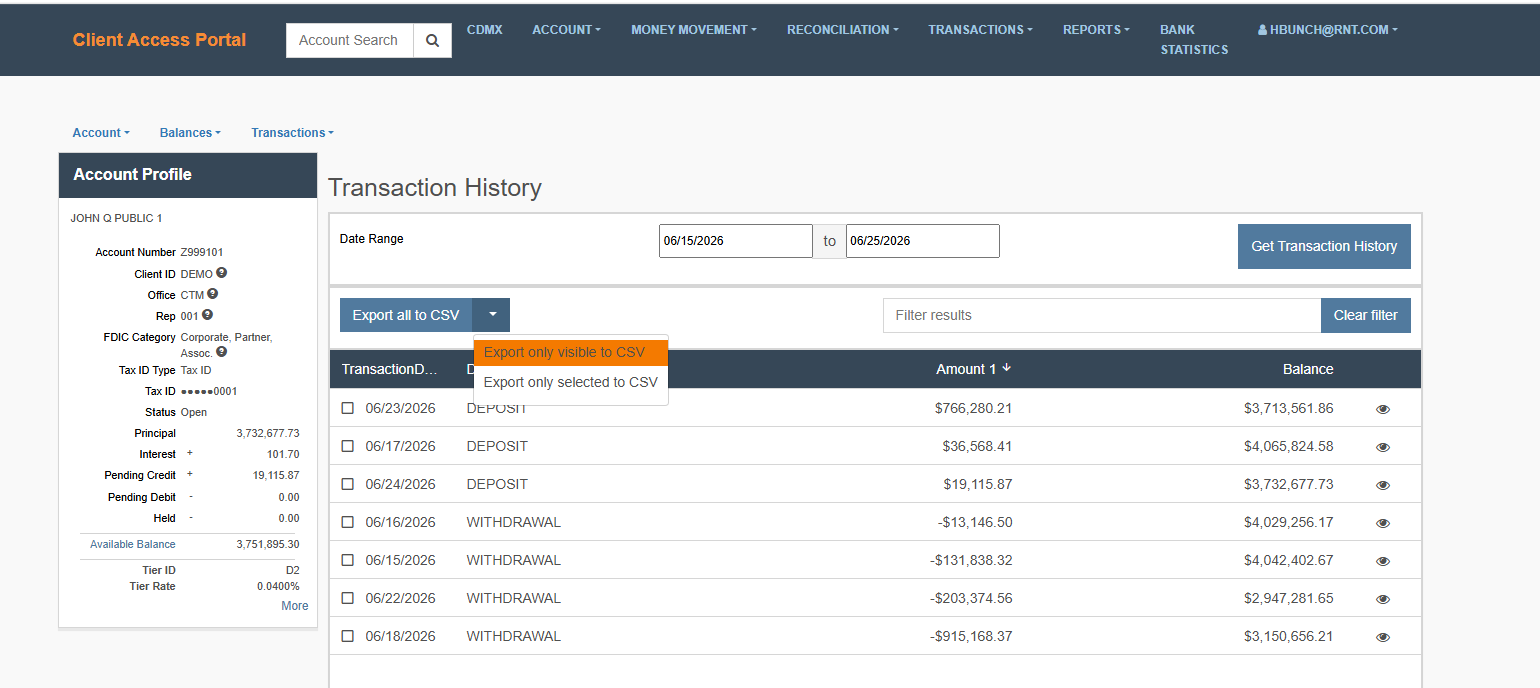Open the ACCOUNT top navigation dropdown
The width and height of the screenshot is (1540, 688).
566,30
